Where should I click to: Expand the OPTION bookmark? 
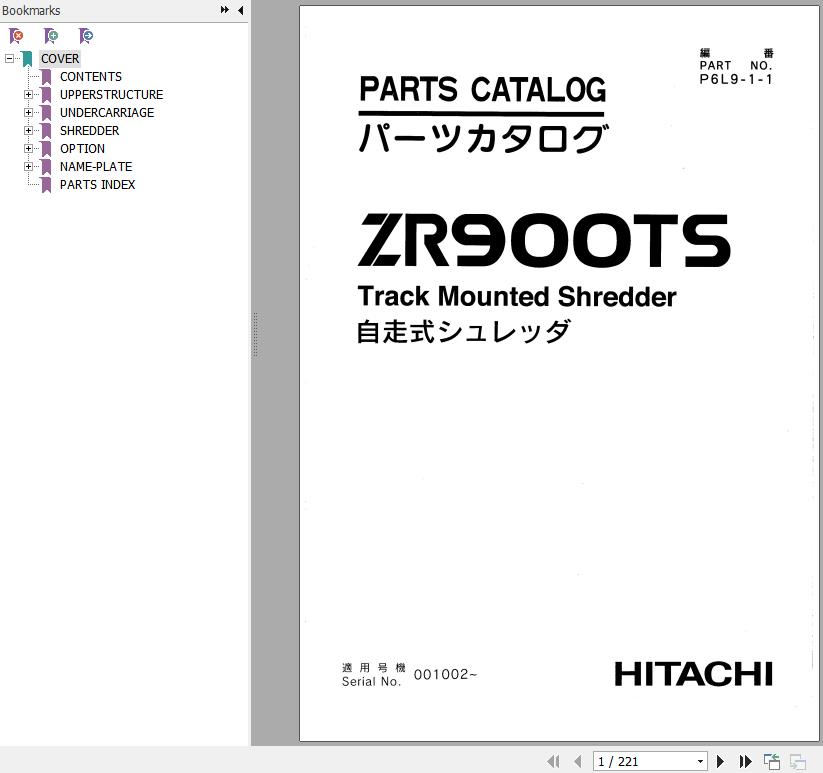coord(28,149)
